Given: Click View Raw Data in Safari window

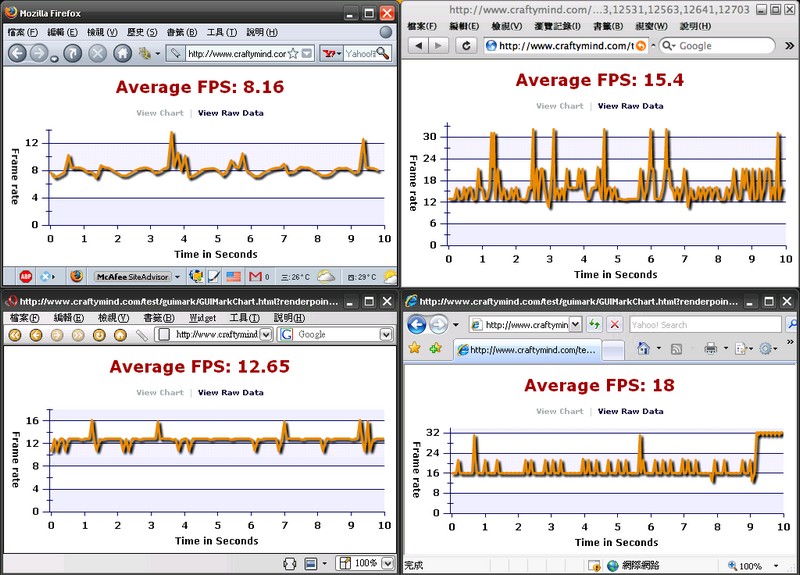Looking at the screenshot, I should tap(630, 106).
